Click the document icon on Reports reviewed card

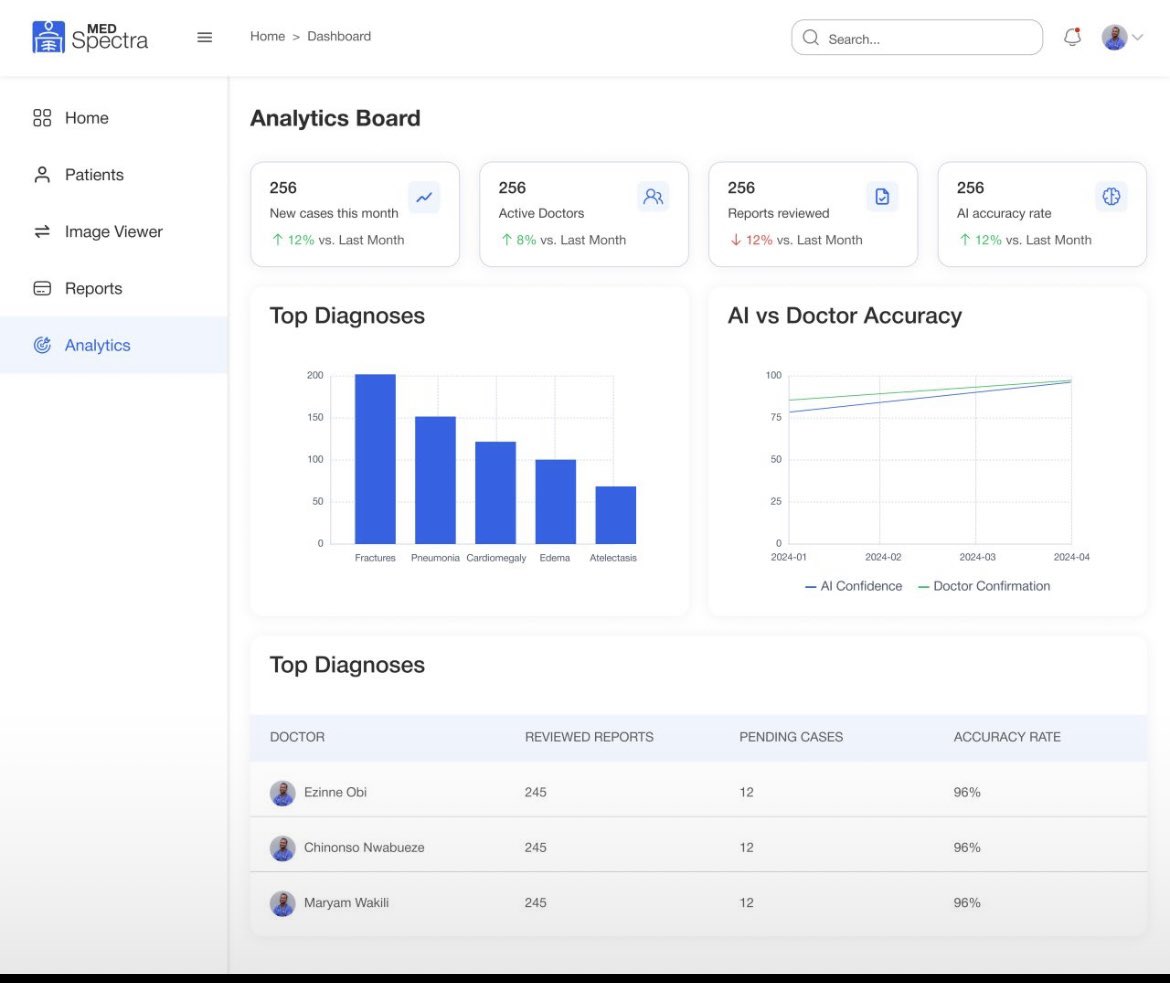[882, 197]
